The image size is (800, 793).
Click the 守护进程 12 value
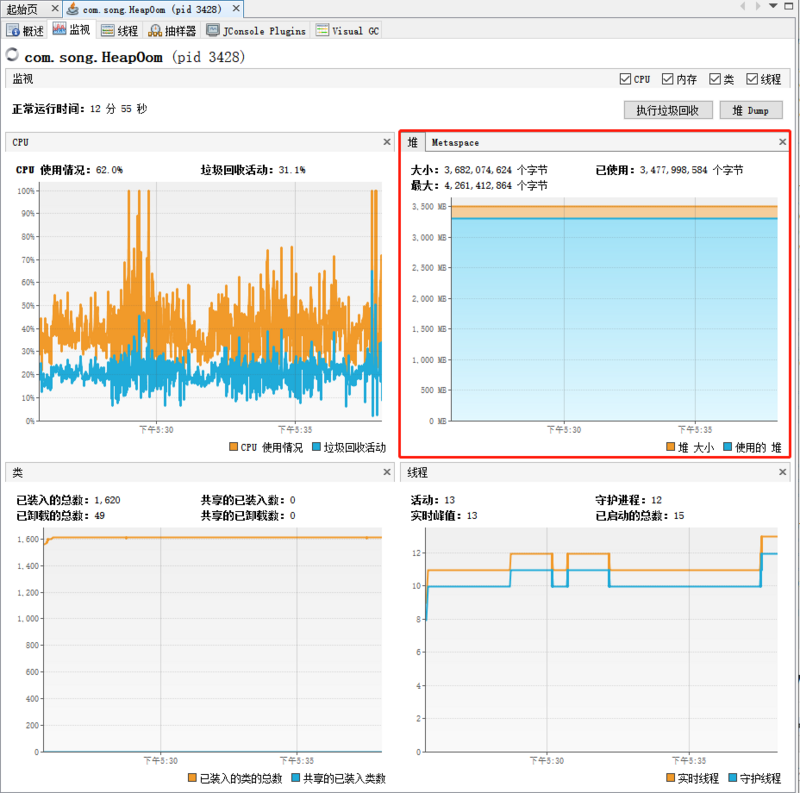[x=656, y=500]
